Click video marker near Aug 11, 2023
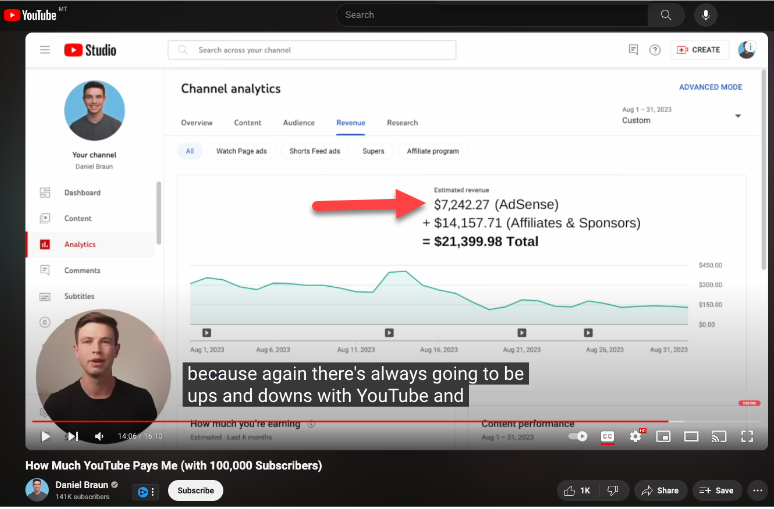 (389, 333)
